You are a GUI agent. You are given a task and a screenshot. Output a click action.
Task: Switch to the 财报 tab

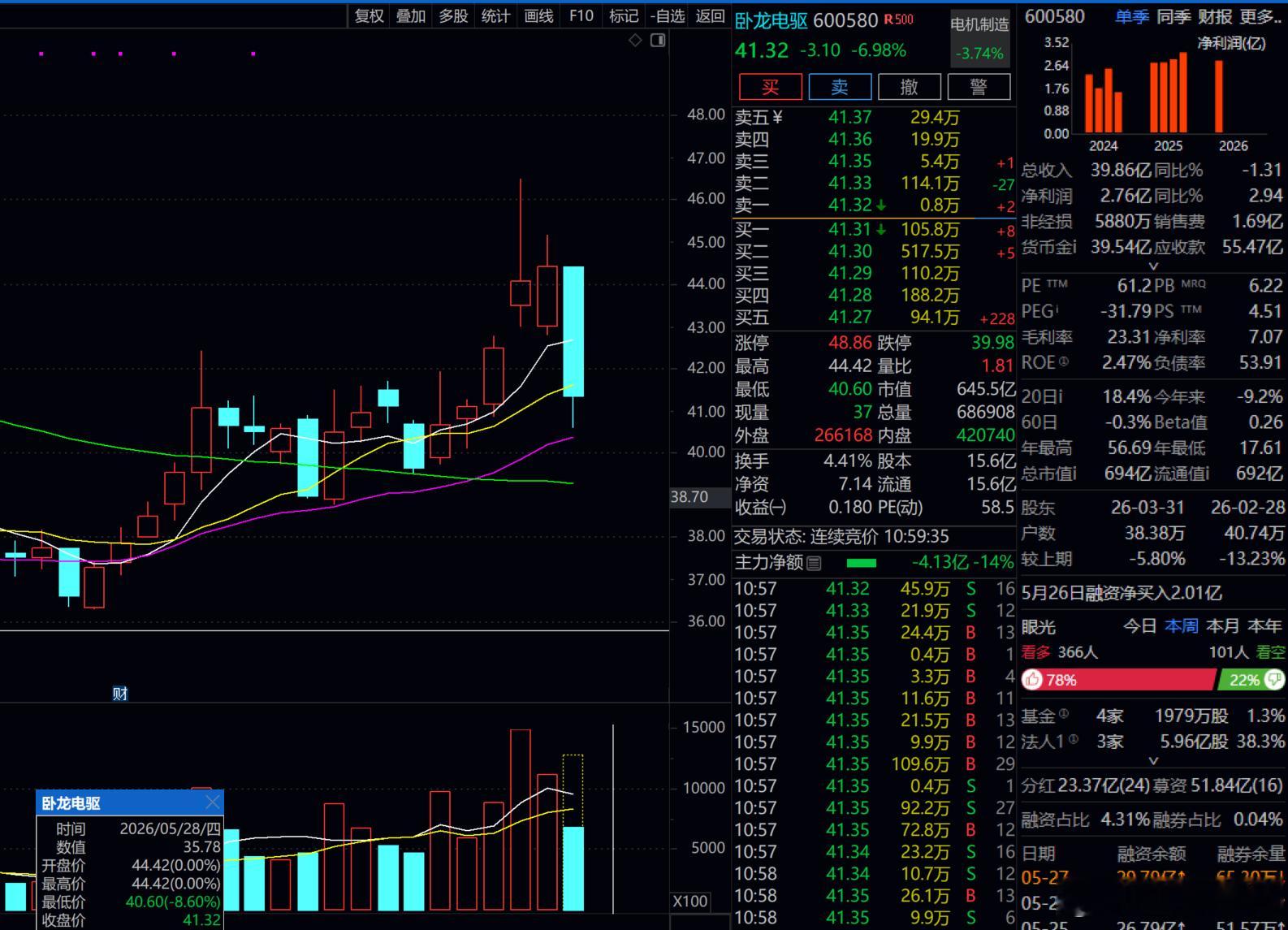(1215, 16)
